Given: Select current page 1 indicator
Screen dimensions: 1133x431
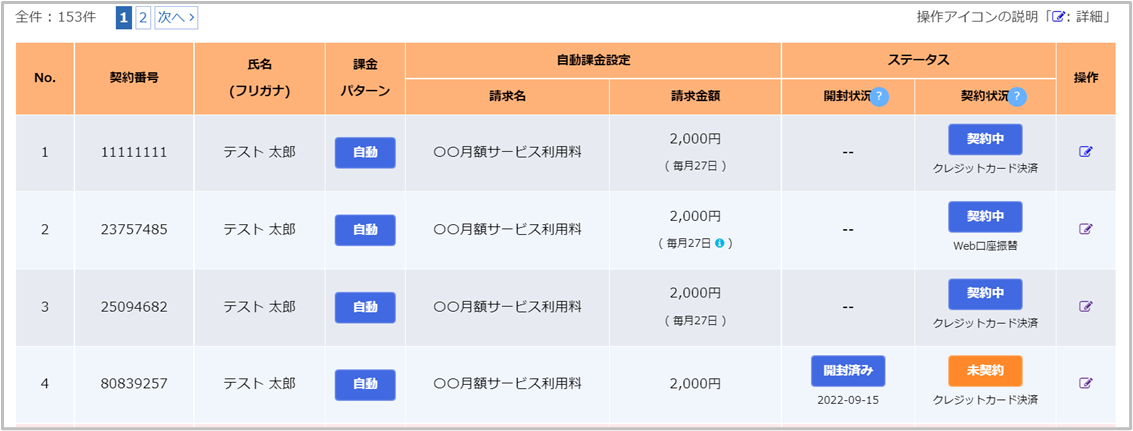Looking at the screenshot, I should [124, 17].
